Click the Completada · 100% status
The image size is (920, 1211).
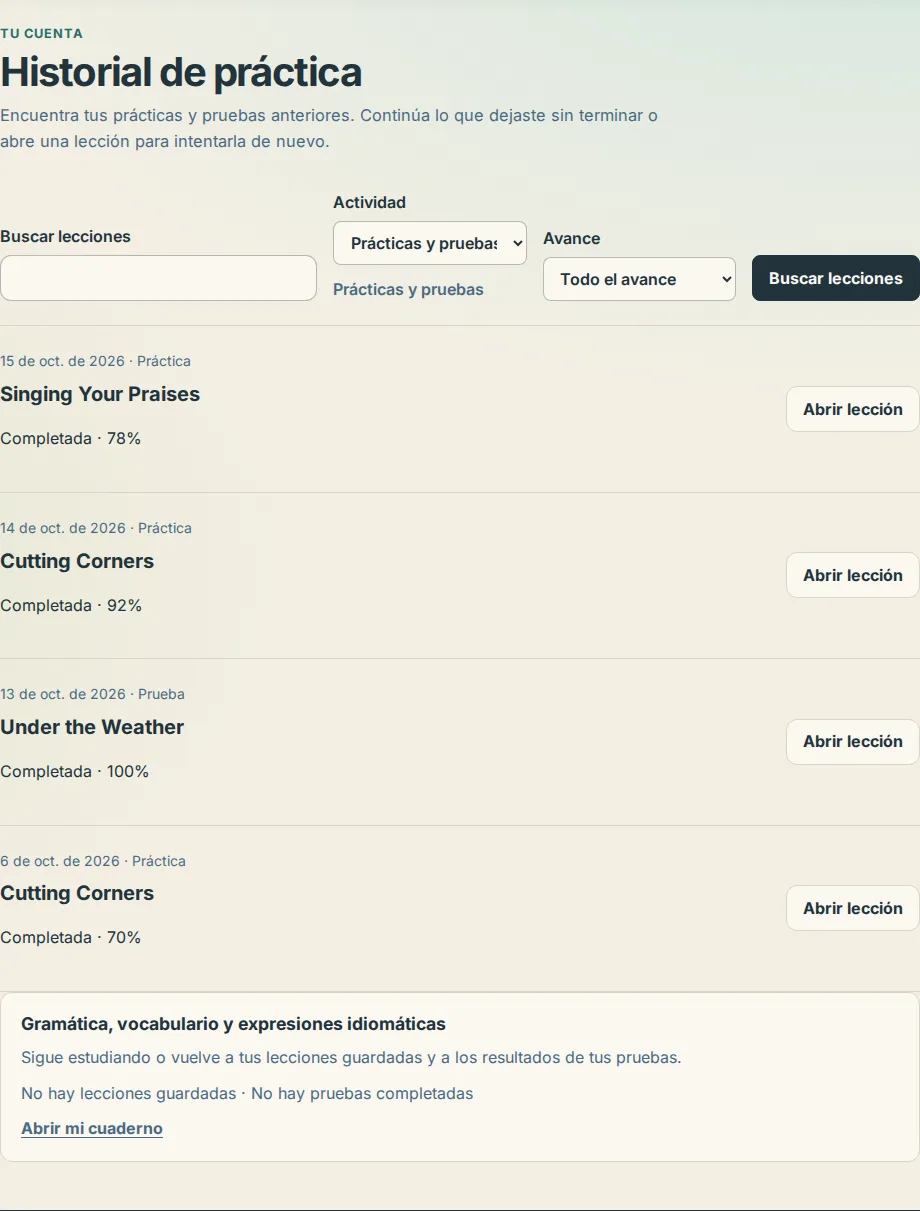[74, 771]
